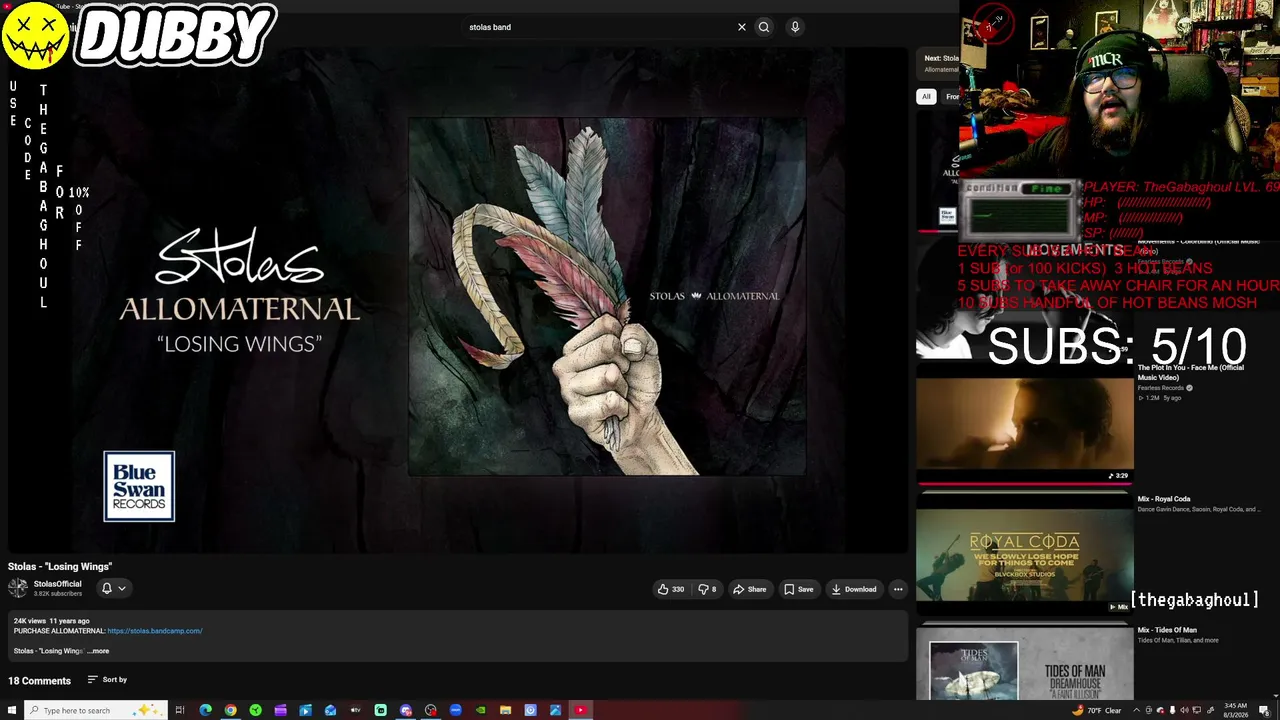Dislike the video with thumbs down
The width and height of the screenshot is (1280, 720).
point(706,589)
